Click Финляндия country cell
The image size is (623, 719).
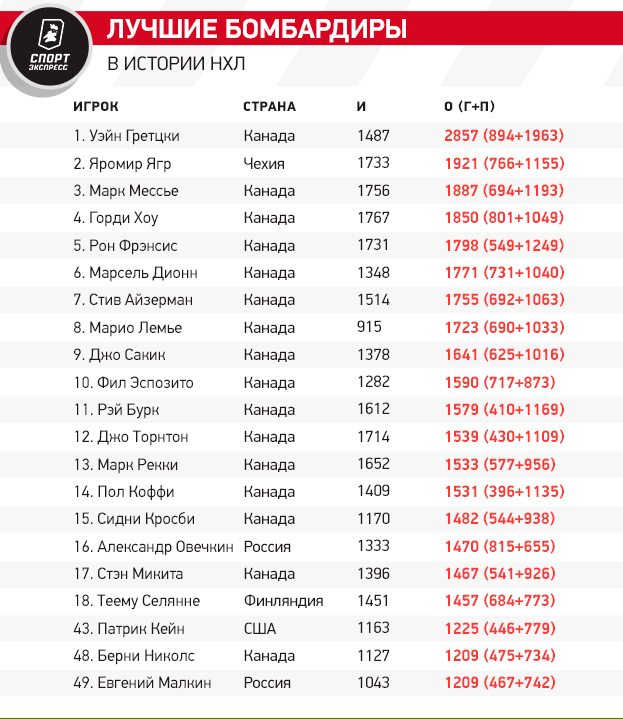tap(283, 601)
